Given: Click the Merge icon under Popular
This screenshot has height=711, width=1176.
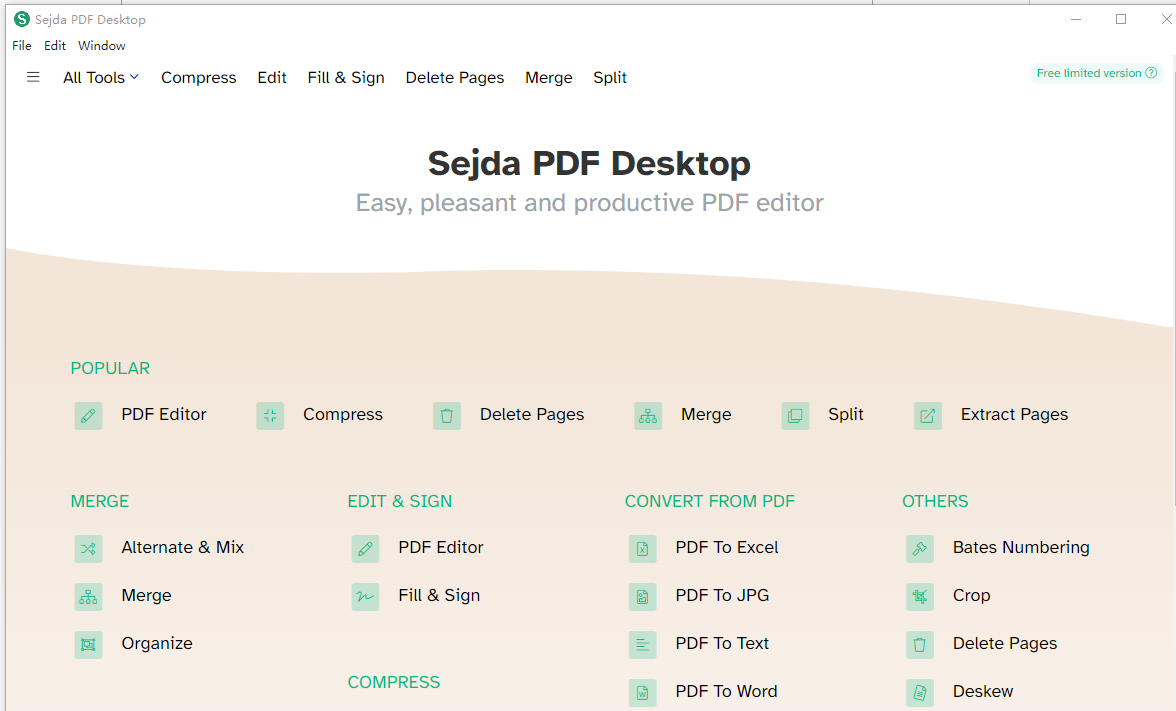Looking at the screenshot, I should pos(648,416).
